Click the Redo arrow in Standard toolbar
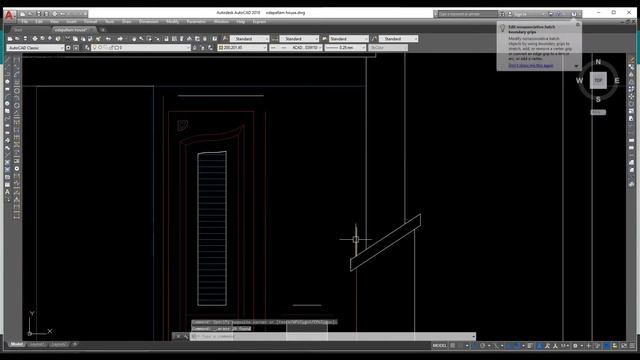The height and width of the screenshot is (360, 640). pos(120,39)
